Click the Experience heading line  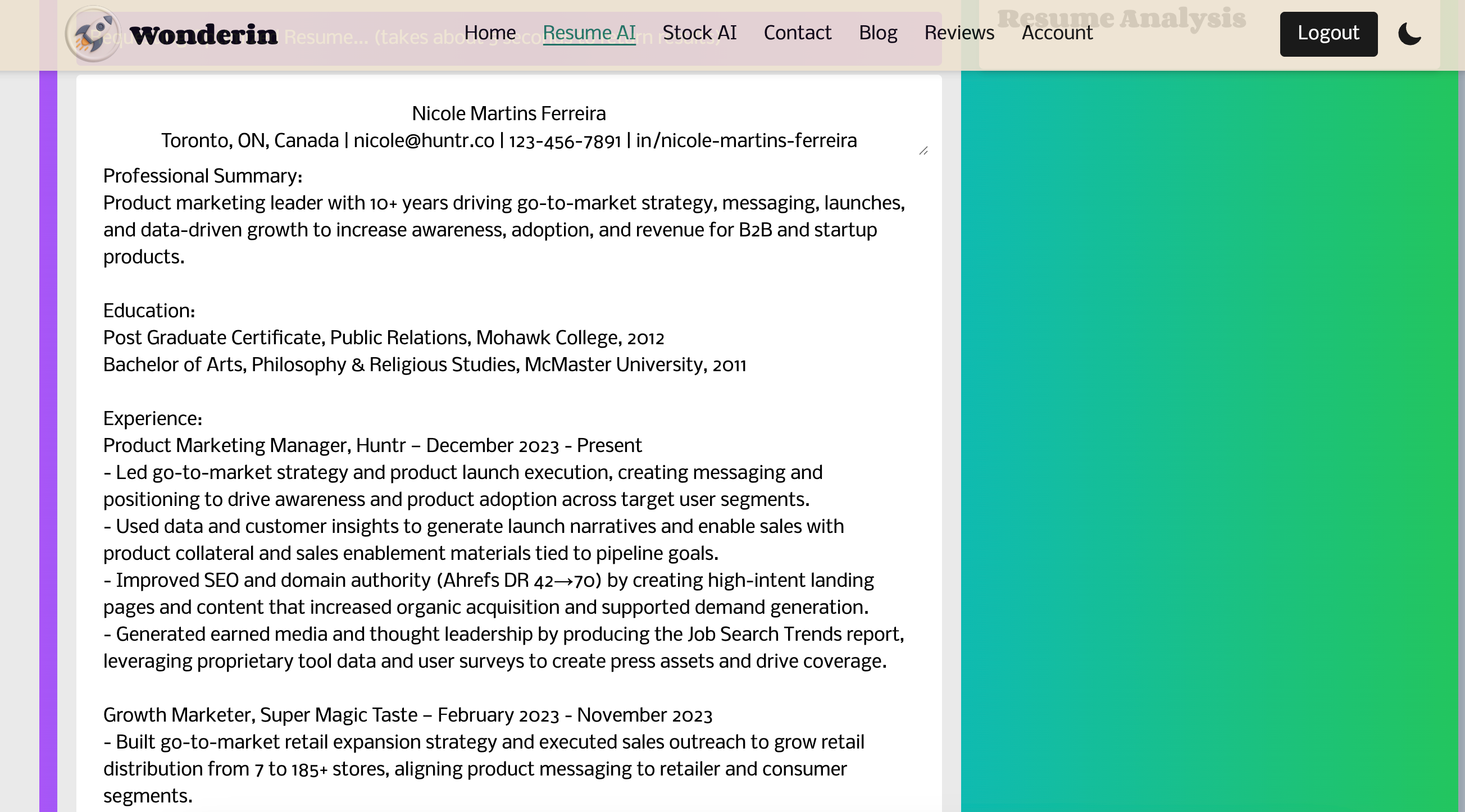tap(152, 419)
